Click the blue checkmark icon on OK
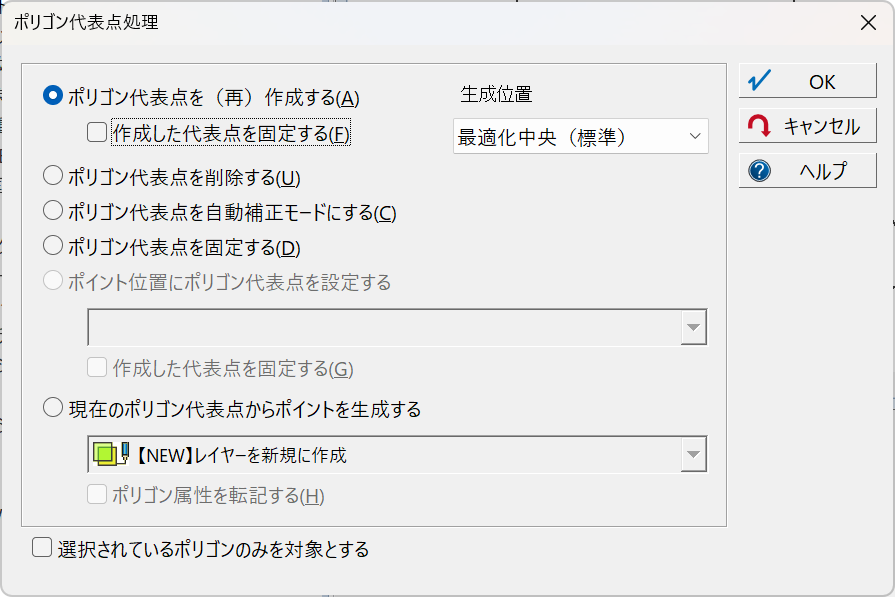 click(x=759, y=81)
